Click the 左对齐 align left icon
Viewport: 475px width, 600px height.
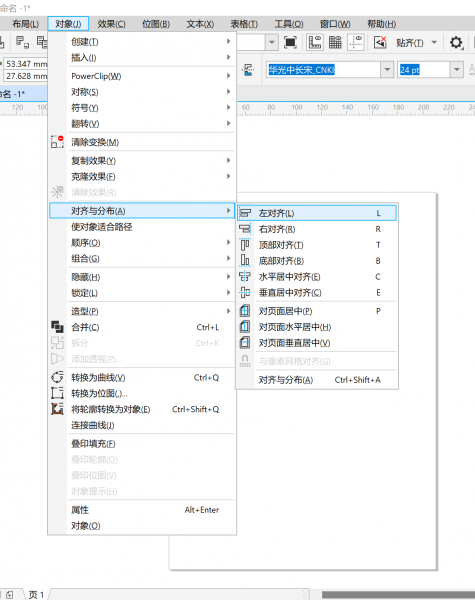245,213
